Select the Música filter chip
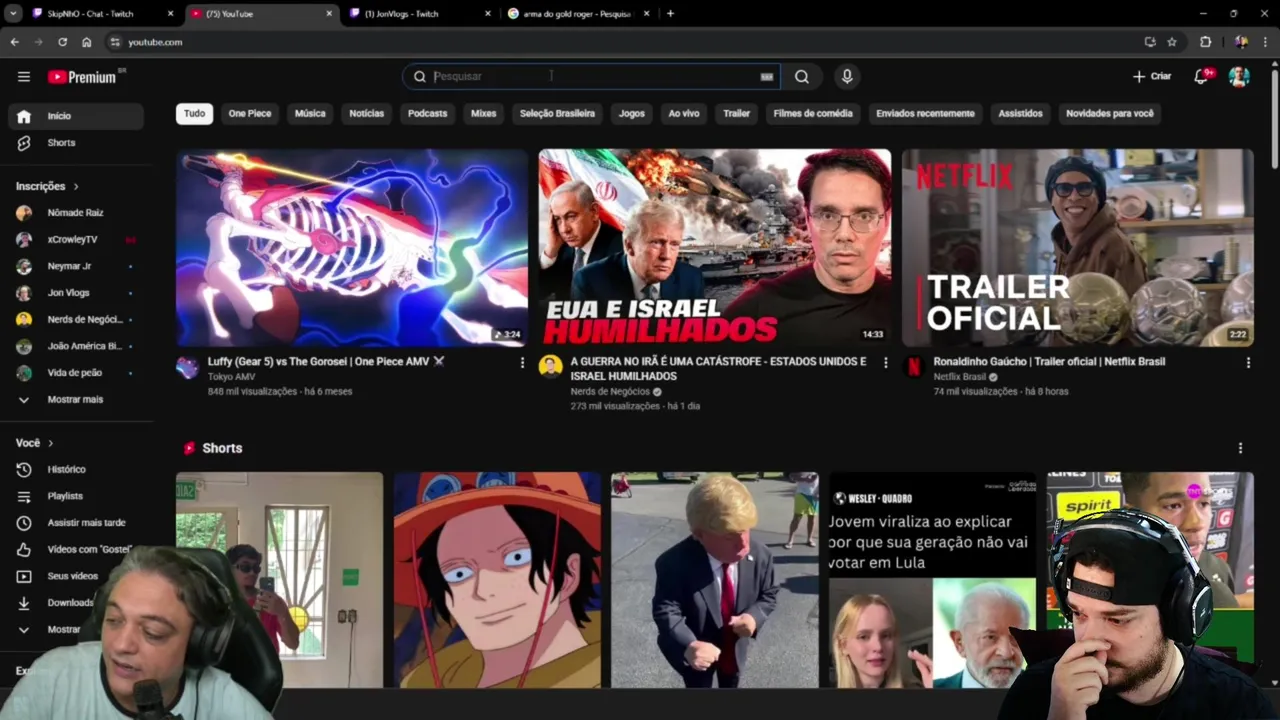The width and height of the screenshot is (1280, 720). [x=310, y=114]
